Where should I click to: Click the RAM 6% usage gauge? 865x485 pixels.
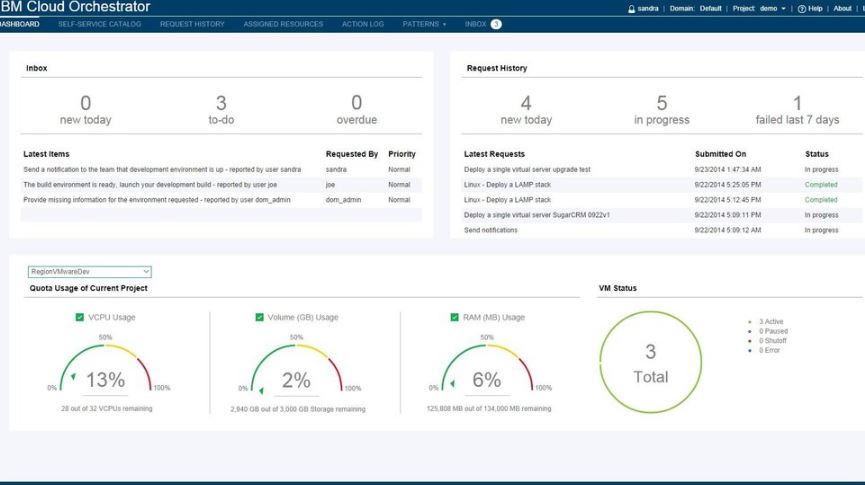coord(487,368)
